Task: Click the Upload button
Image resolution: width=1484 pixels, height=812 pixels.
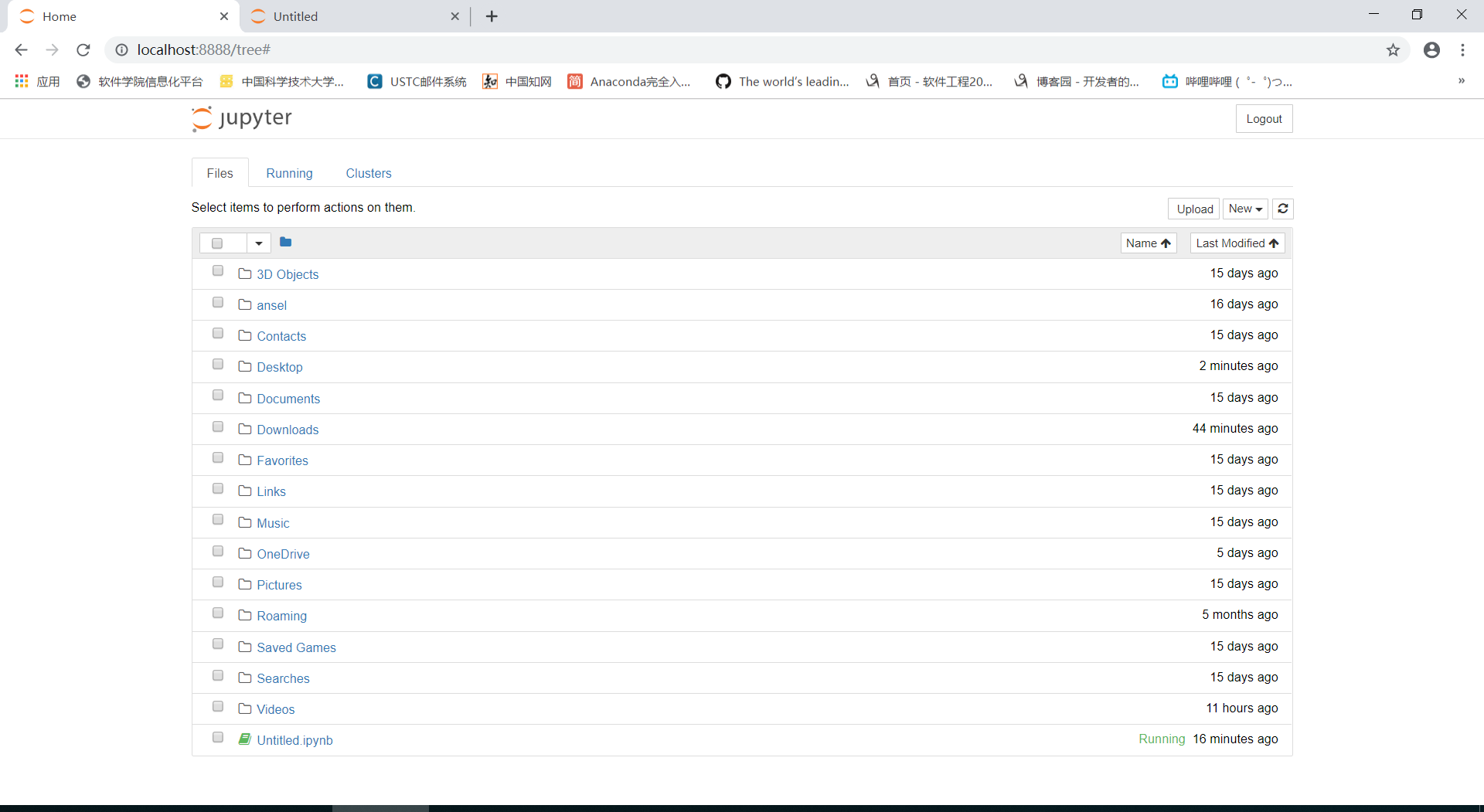Action: (1194, 209)
